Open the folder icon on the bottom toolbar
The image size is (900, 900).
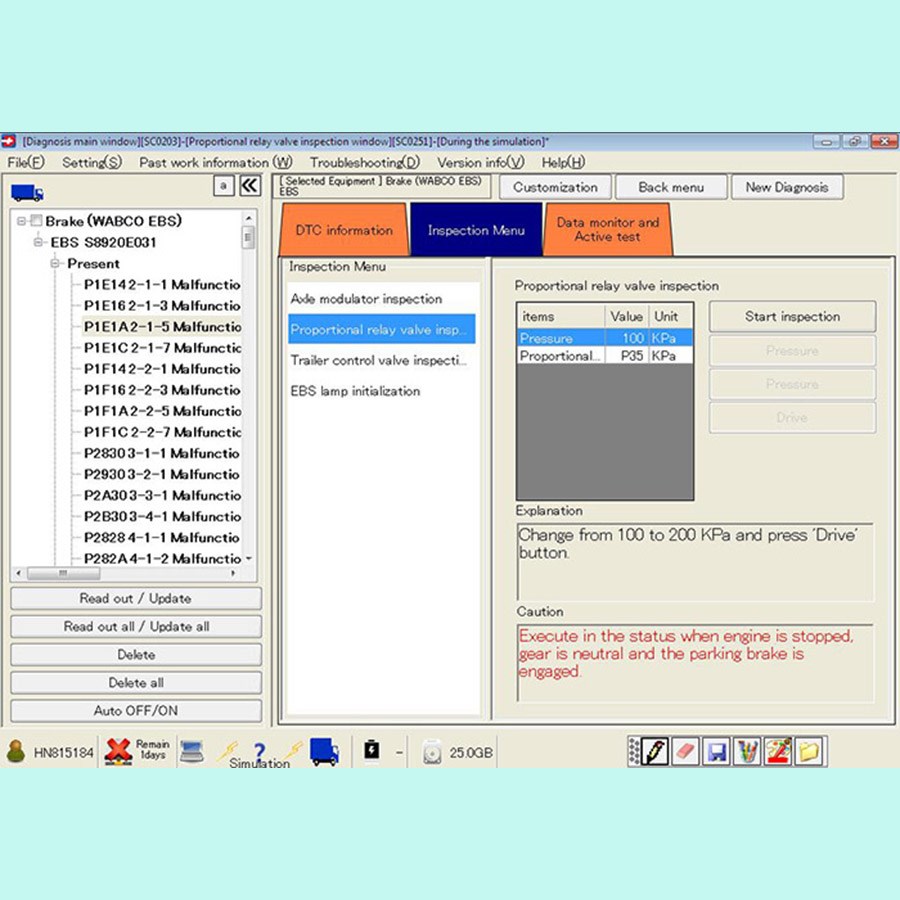pos(809,751)
